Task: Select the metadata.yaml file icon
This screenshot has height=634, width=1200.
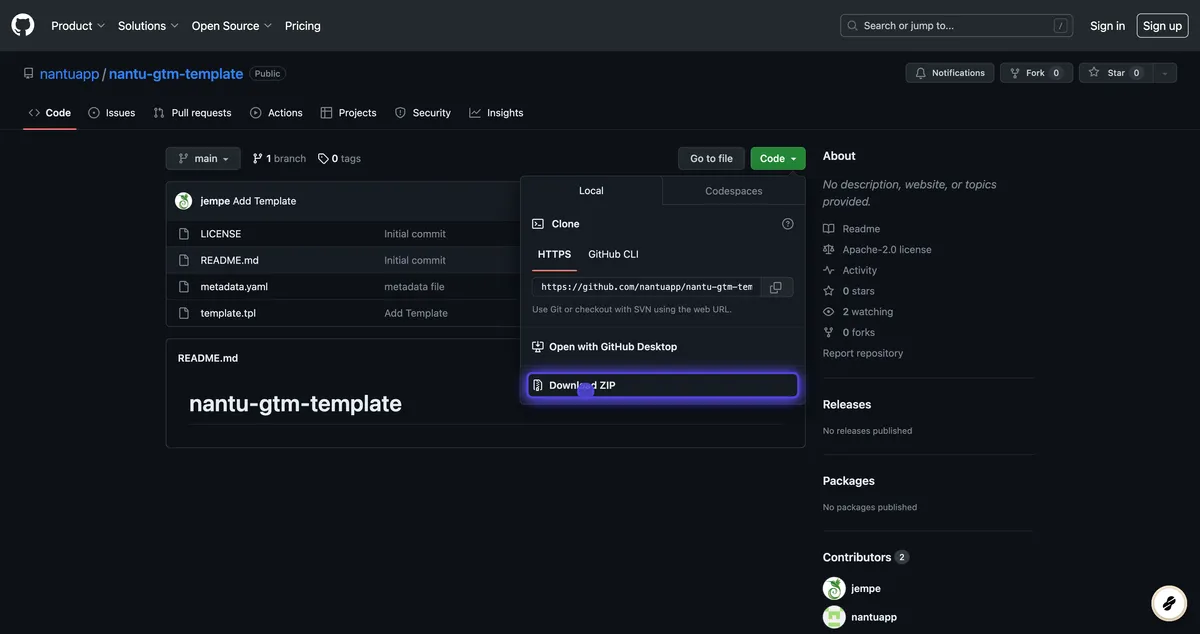Action: (x=184, y=287)
